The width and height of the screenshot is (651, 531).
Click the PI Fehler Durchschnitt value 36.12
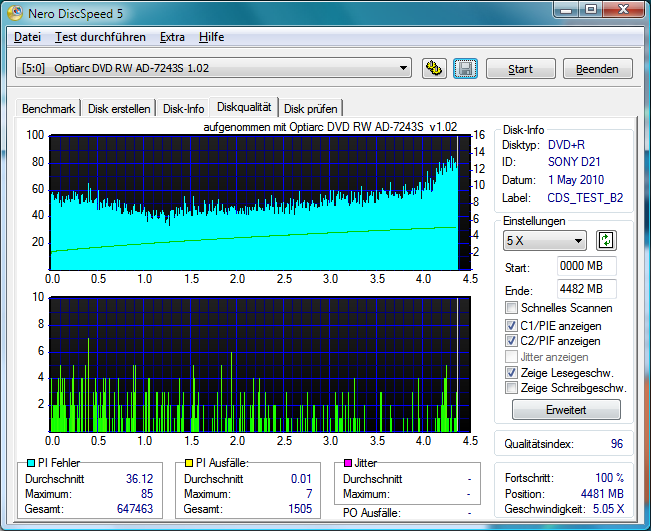click(x=140, y=479)
